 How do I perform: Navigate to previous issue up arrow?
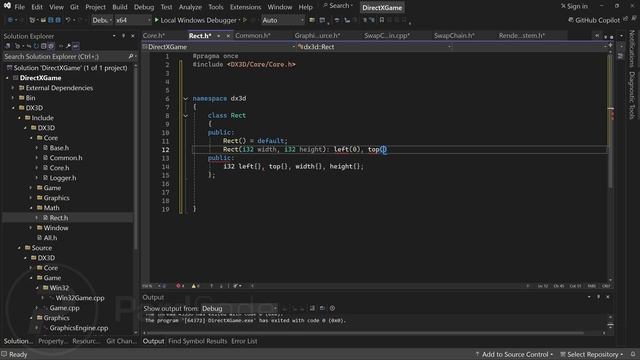coord(211,286)
